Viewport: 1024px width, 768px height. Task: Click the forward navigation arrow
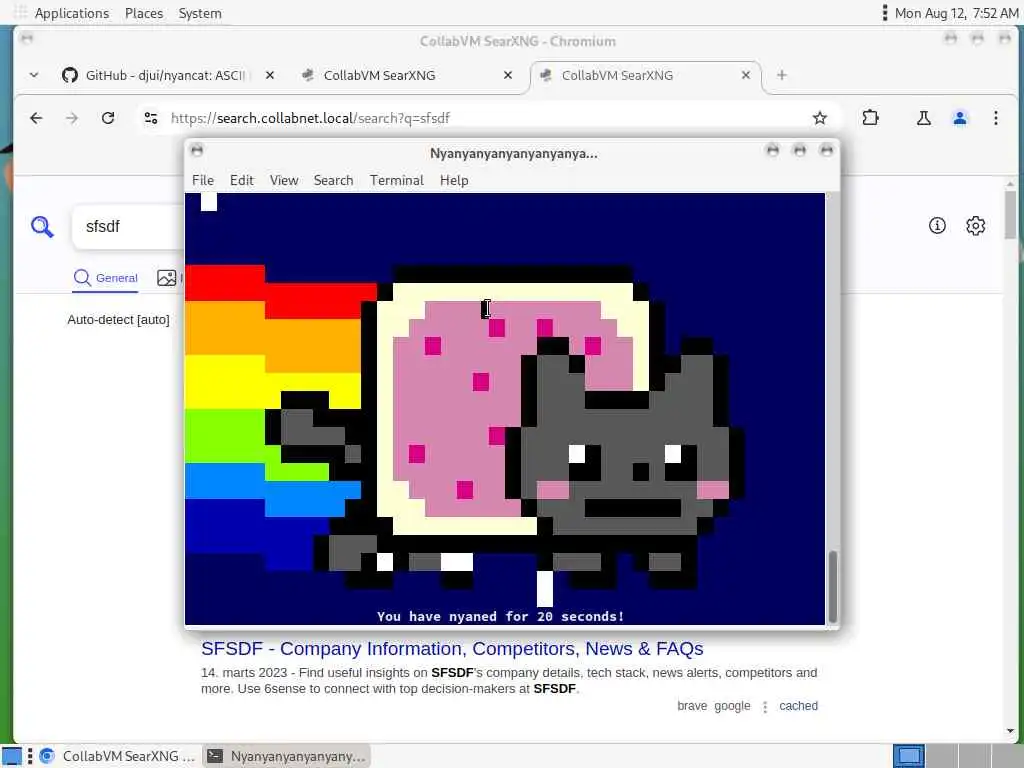pyautogui.click(x=72, y=118)
